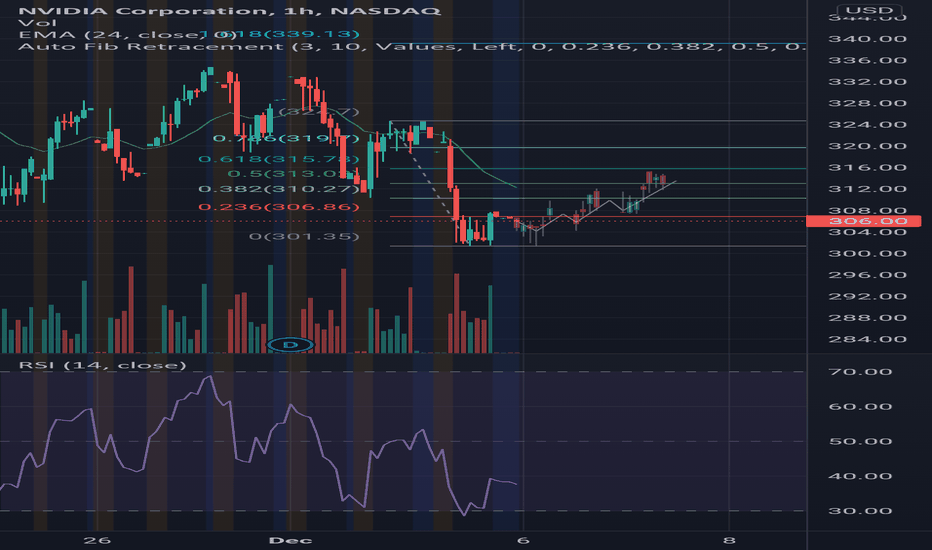Screen dimensions: 932x550
Task: Click the 328.00 price axis label
Action: [x=867, y=103]
